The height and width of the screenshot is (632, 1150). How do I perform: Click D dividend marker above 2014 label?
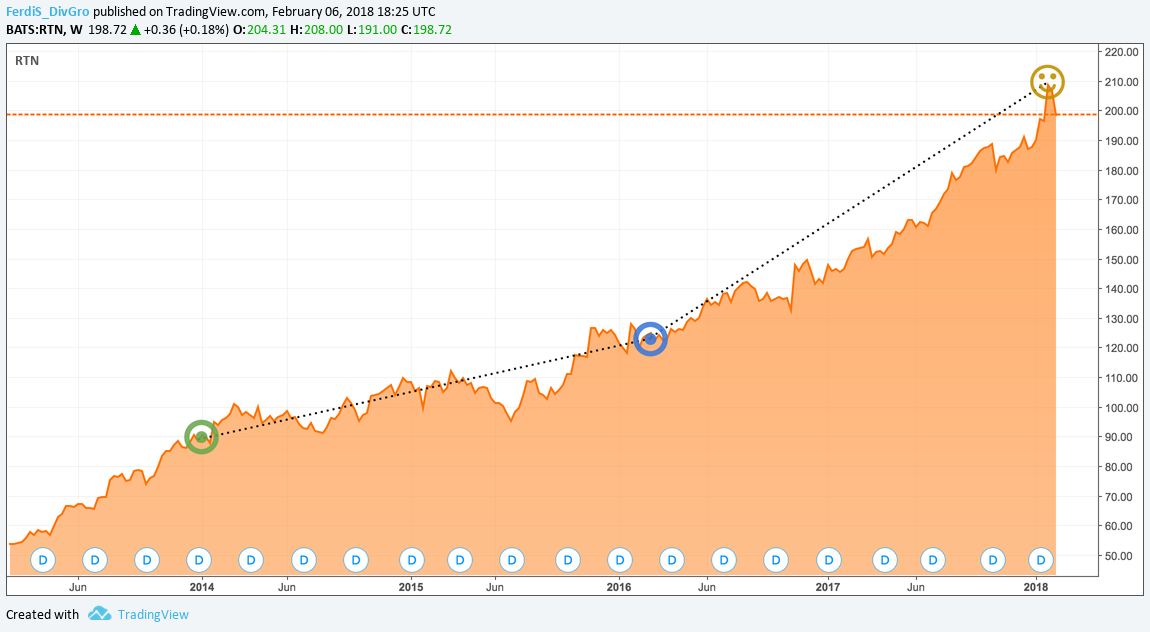pyautogui.click(x=199, y=560)
